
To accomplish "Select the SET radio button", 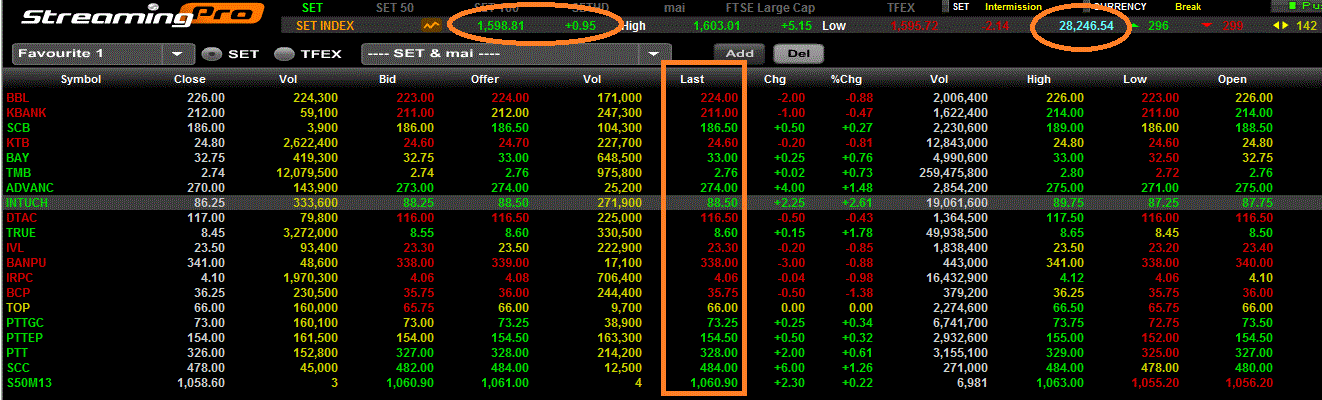I will [x=212, y=53].
